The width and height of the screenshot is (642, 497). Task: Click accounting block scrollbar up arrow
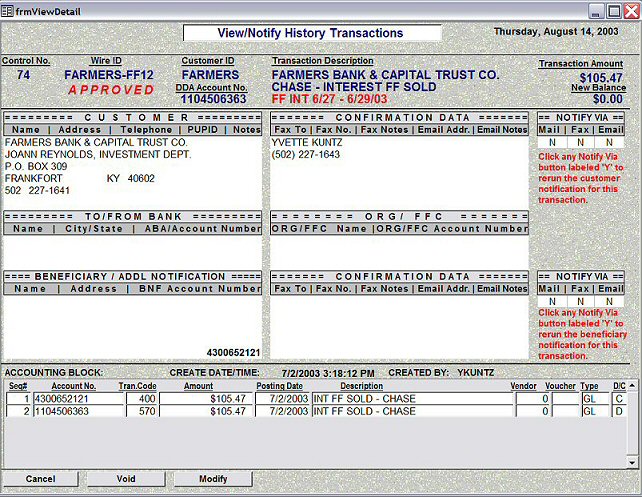[632, 386]
